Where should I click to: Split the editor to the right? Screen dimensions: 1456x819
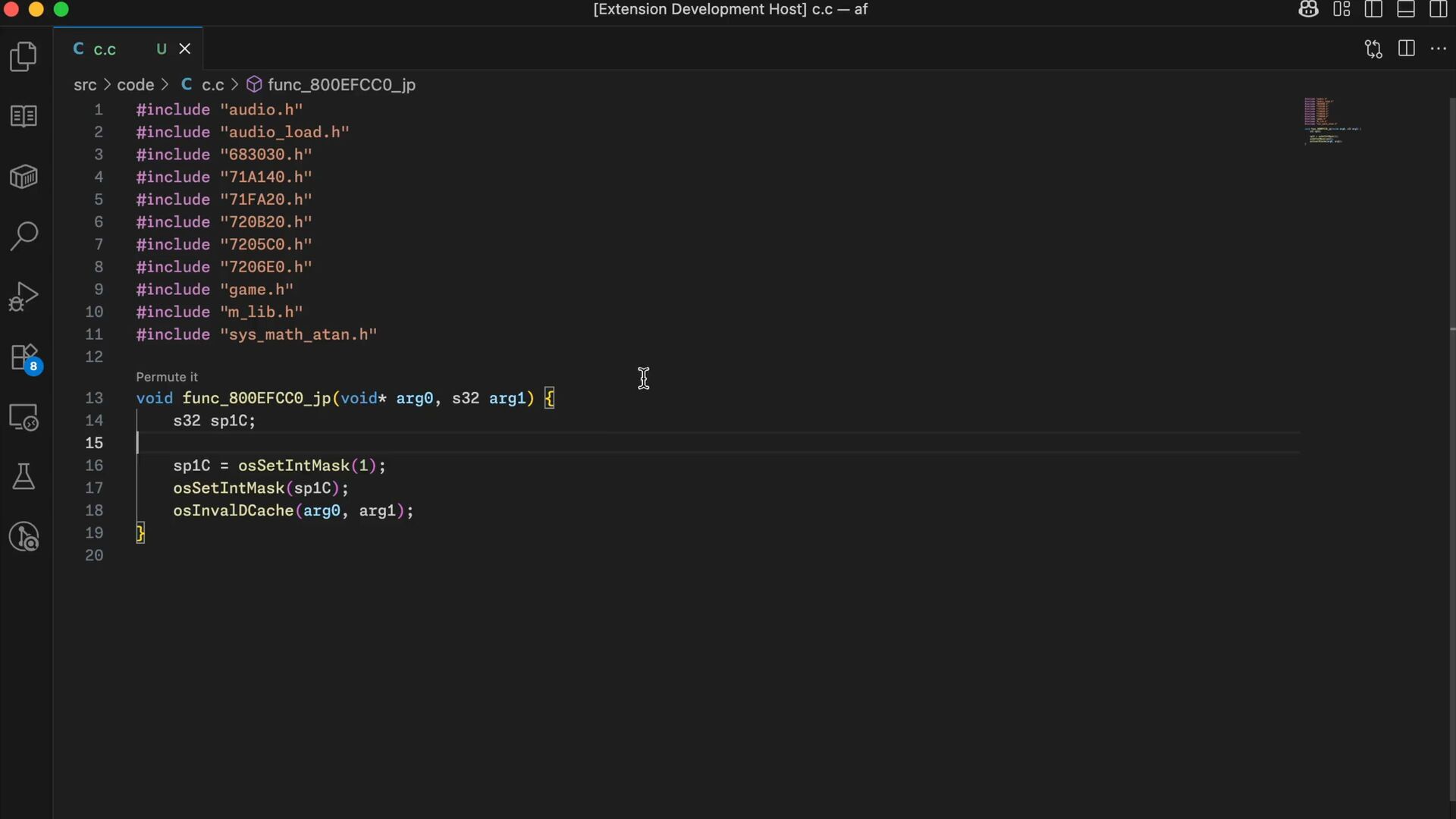[1407, 49]
